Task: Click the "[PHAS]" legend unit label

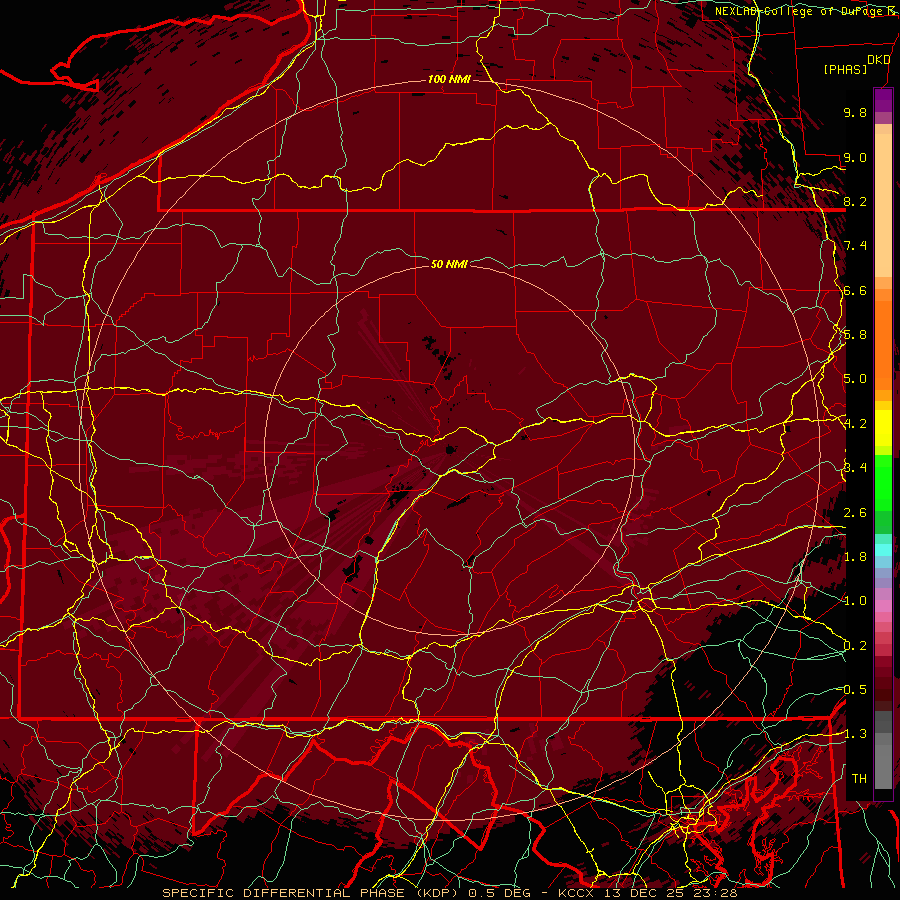Action: click(845, 69)
